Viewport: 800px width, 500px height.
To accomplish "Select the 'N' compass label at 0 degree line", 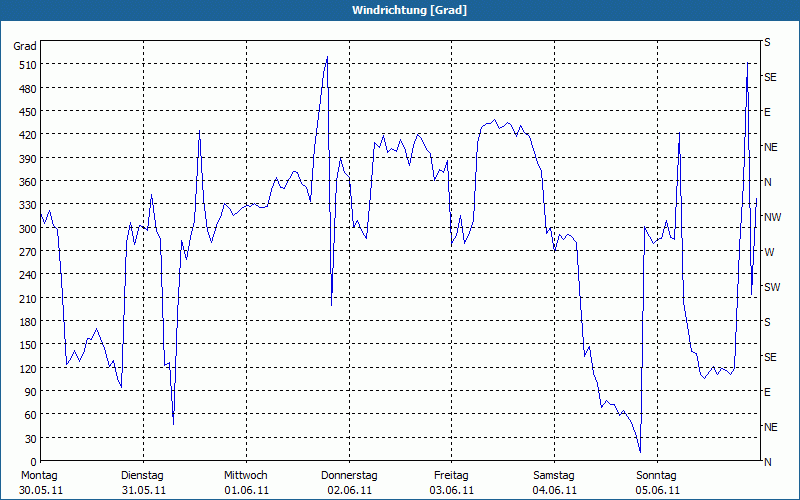I will [767, 462].
